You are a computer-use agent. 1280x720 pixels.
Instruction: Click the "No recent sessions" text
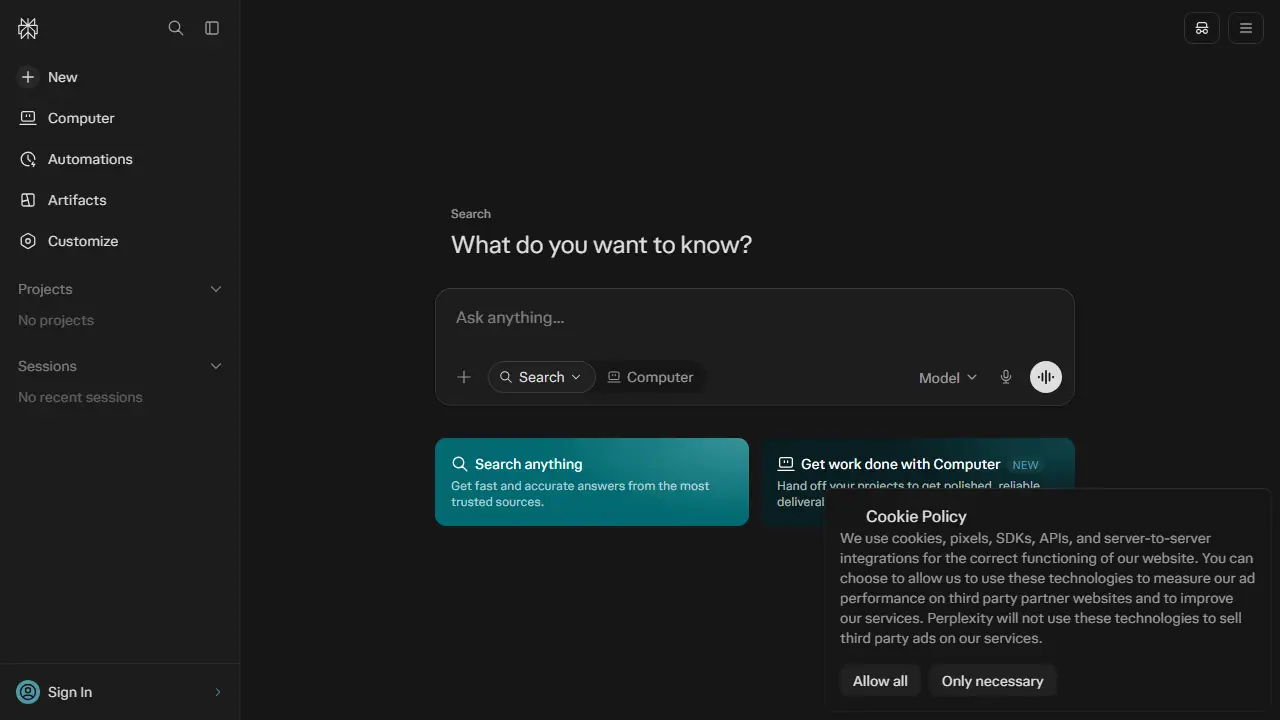[80, 397]
